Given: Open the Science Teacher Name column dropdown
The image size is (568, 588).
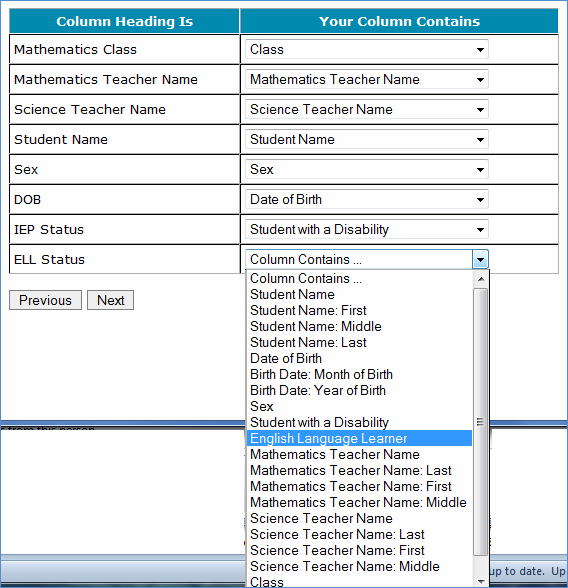Looking at the screenshot, I should 366,110.
